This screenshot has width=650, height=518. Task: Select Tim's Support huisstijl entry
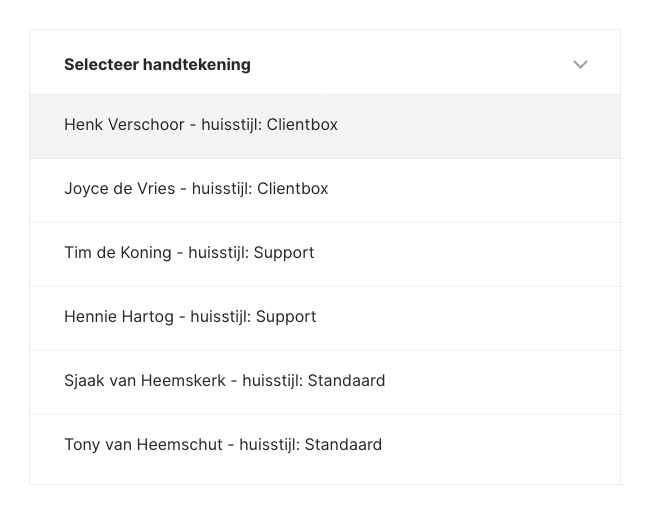tap(189, 253)
